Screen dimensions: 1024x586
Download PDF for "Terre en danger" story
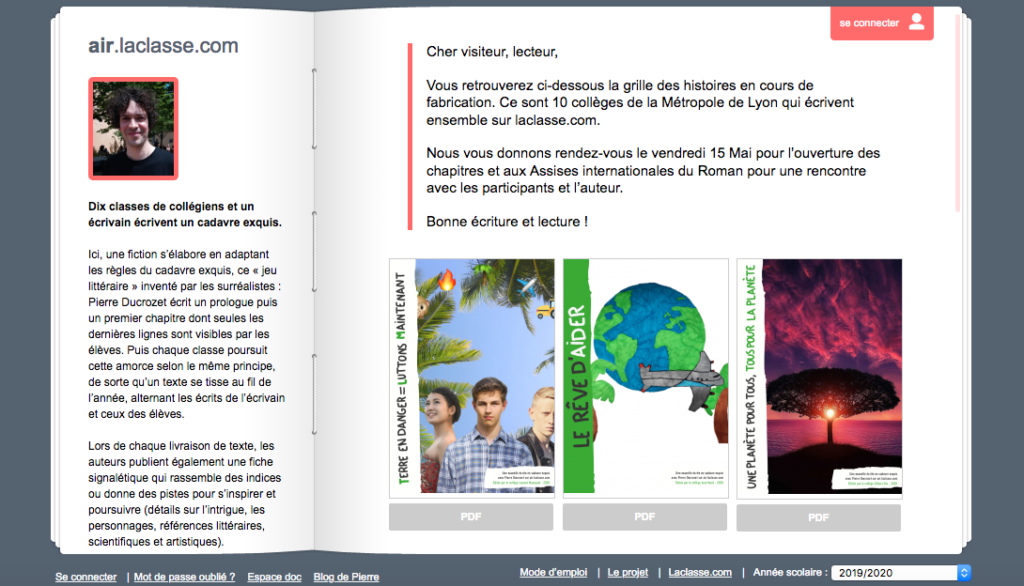(x=471, y=517)
